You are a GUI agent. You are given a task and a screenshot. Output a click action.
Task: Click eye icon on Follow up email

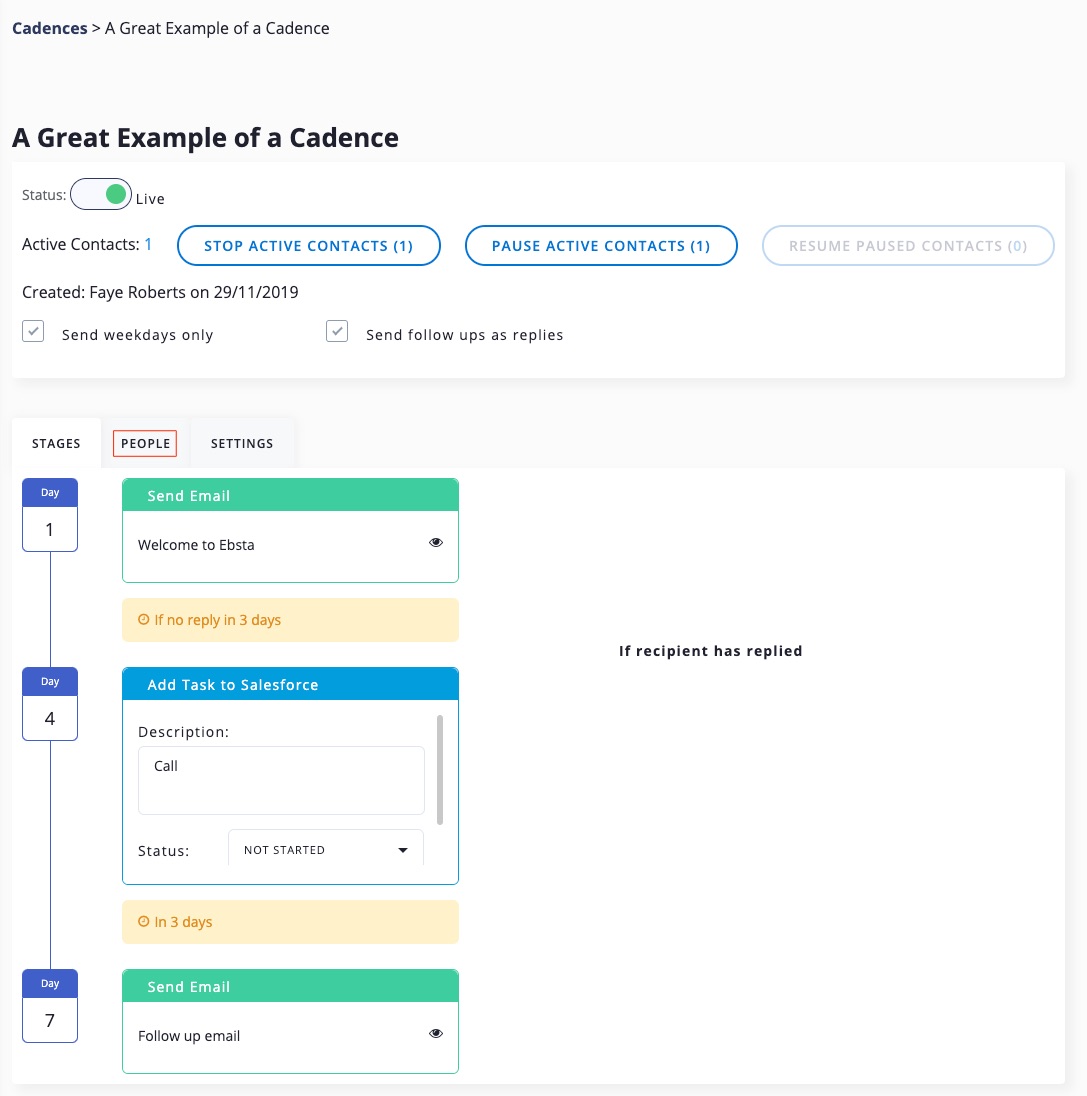436,1034
